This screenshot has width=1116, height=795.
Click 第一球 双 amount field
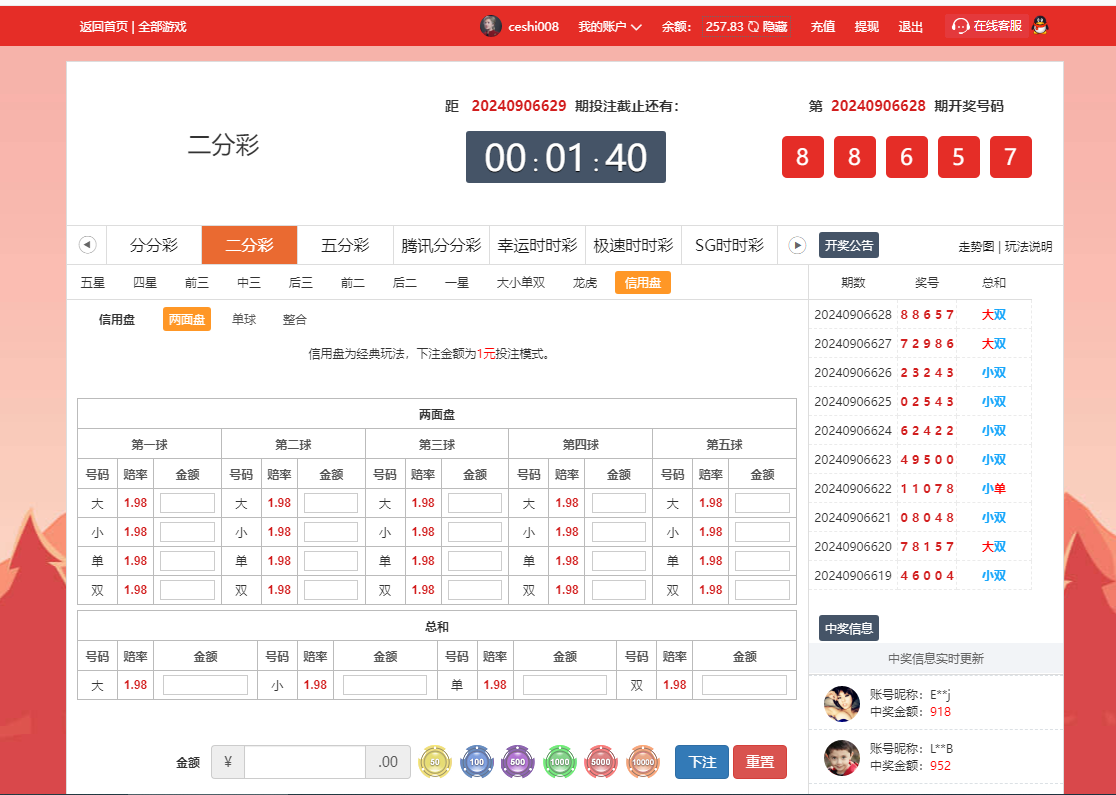pos(187,590)
